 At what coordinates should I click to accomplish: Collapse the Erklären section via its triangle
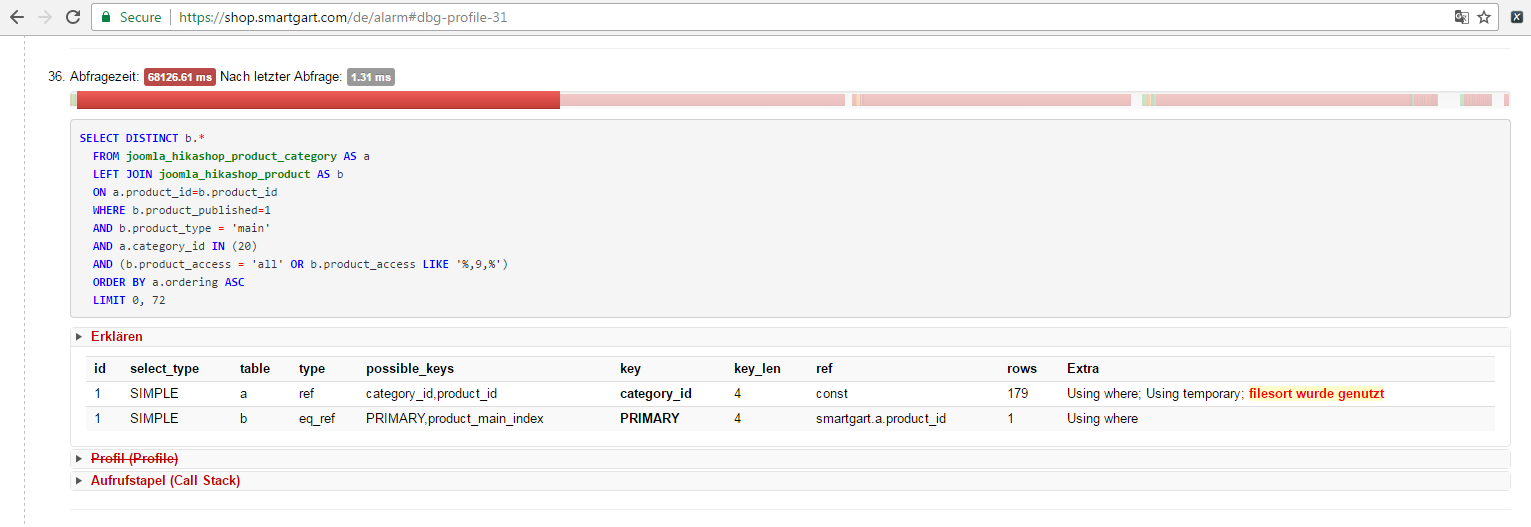point(79,337)
